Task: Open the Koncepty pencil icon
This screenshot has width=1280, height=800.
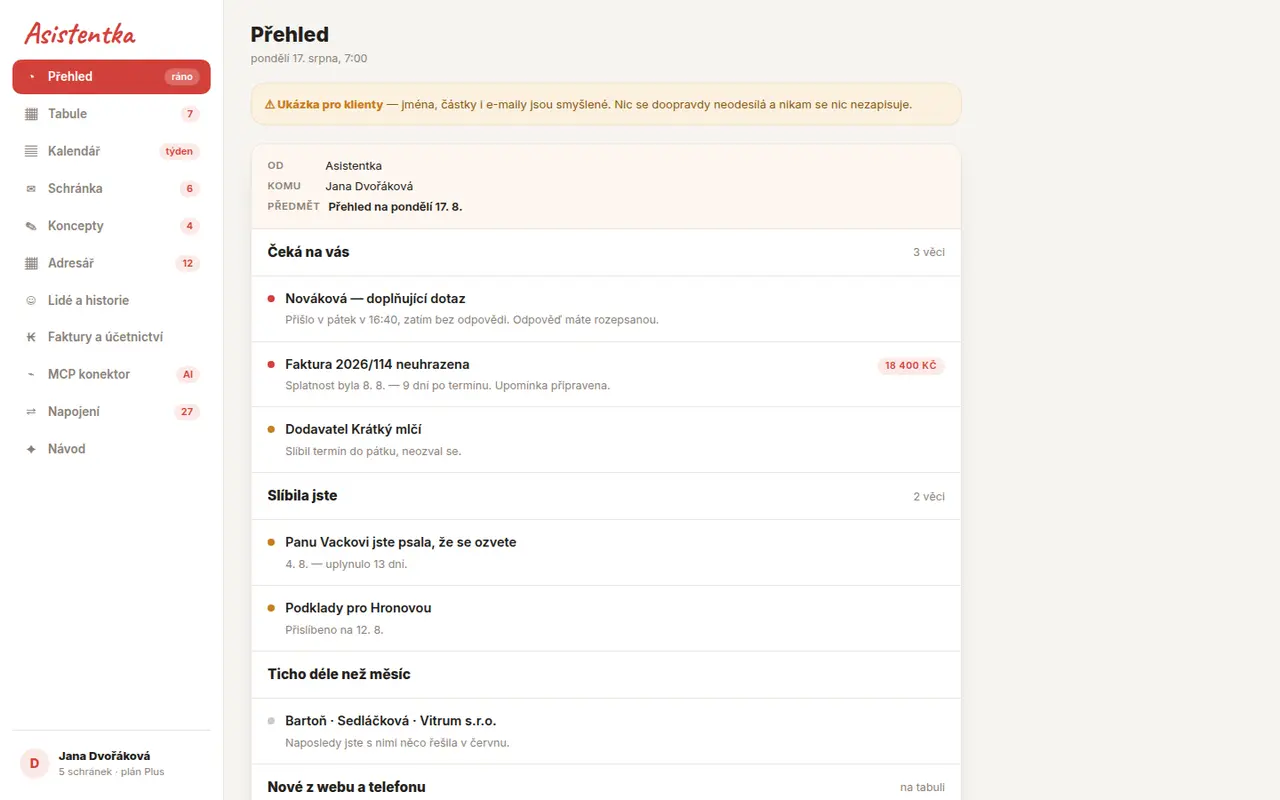Action: pyautogui.click(x=31, y=226)
